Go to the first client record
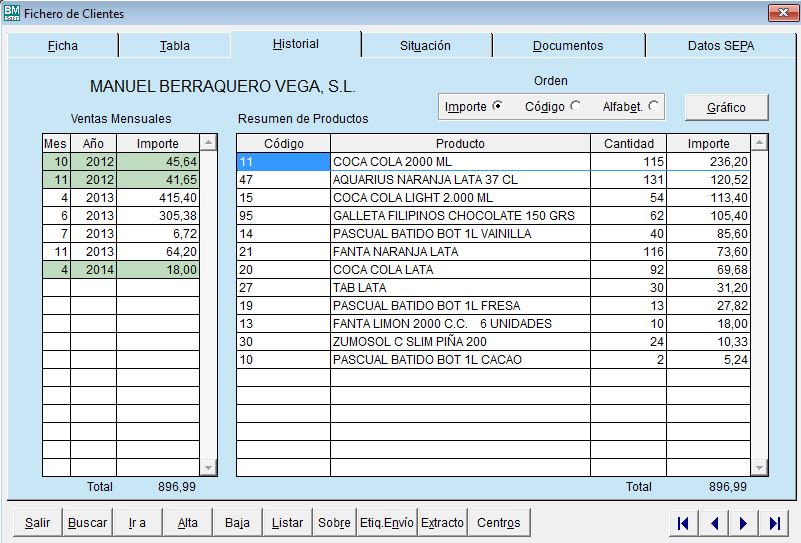The width and height of the screenshot is (801, 543). click(x=683, y=523)
